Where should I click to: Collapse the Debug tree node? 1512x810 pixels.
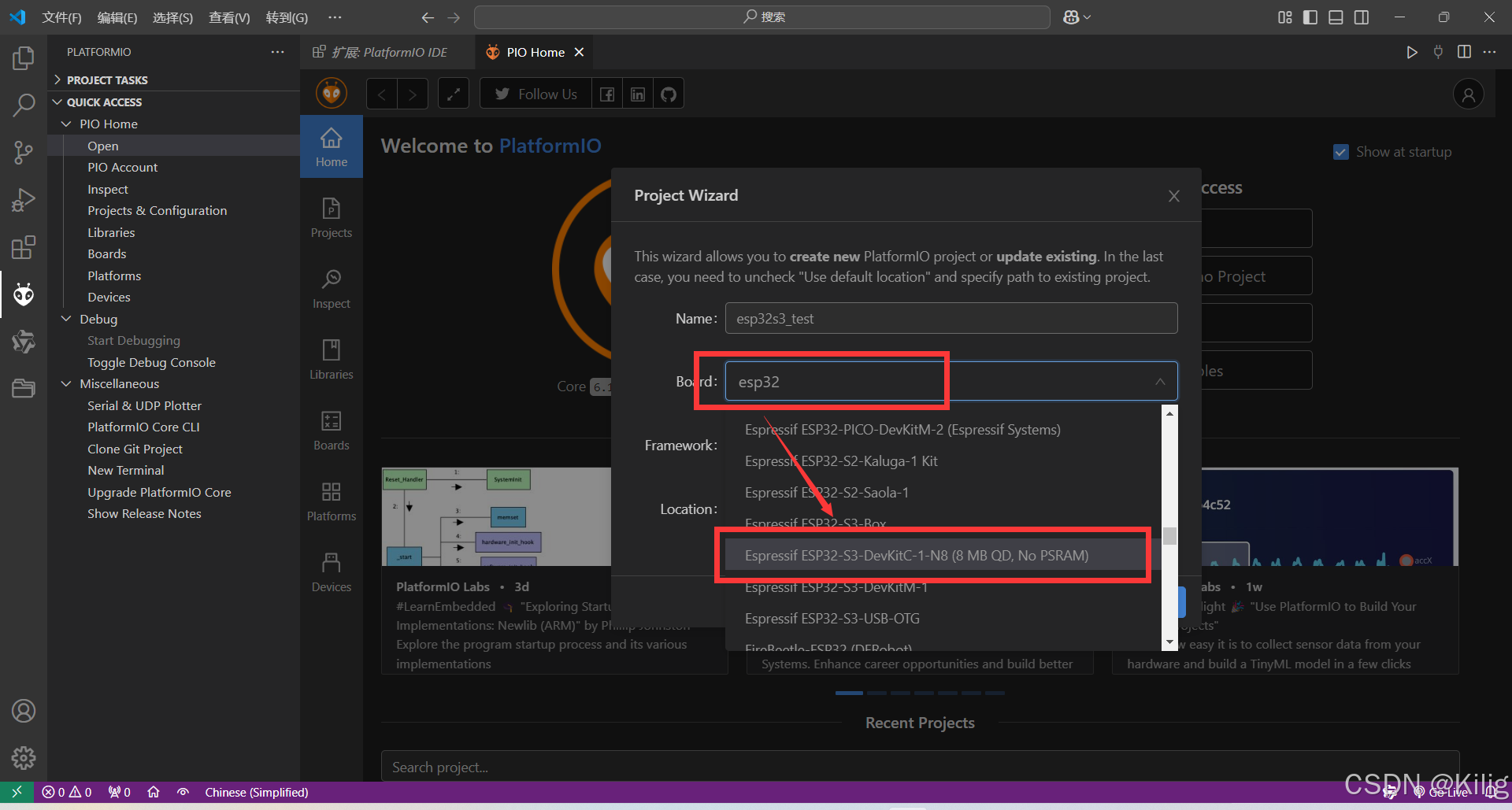click(66, 319)
